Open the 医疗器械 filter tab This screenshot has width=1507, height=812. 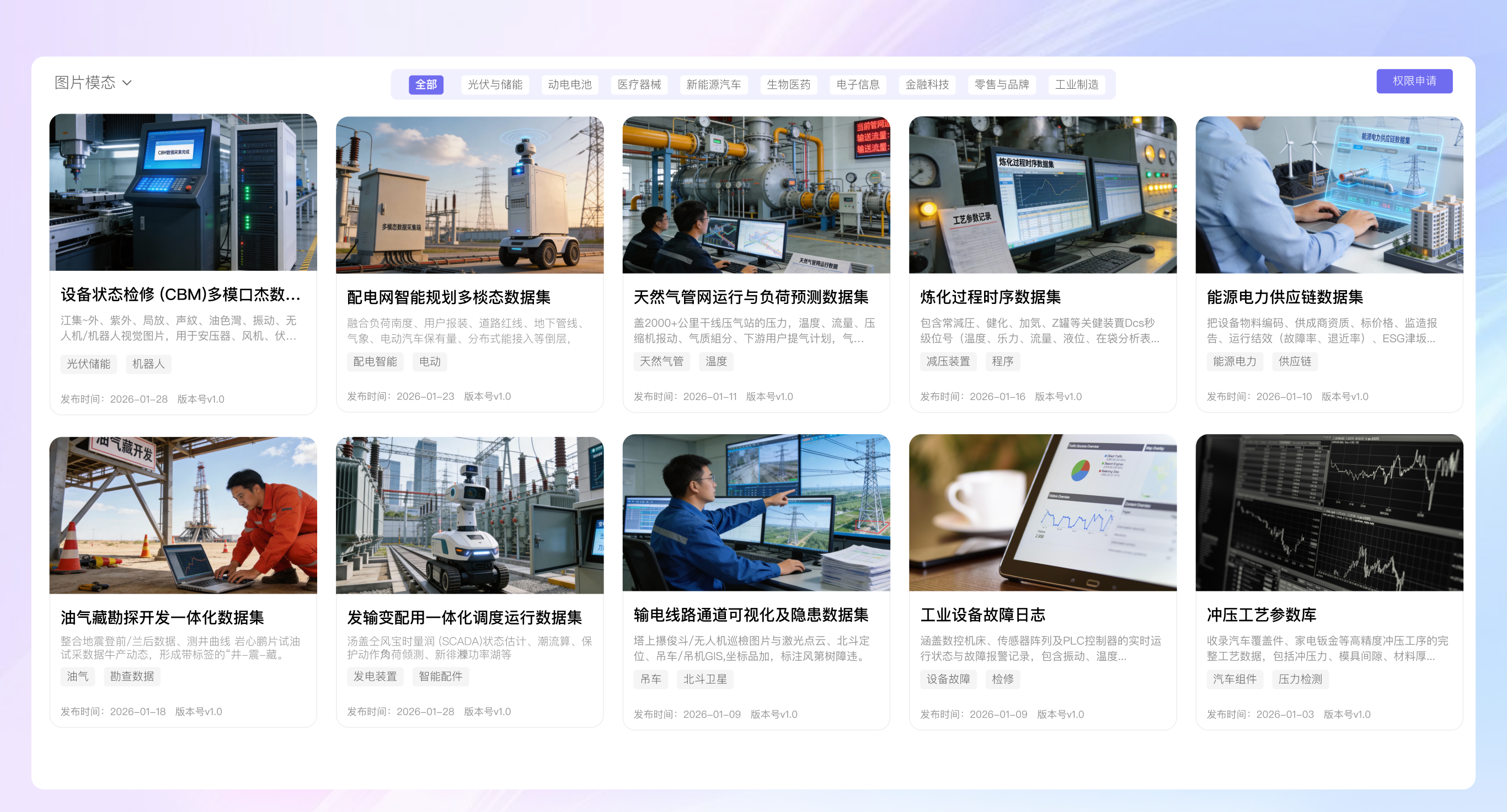(x=639, y=84)
